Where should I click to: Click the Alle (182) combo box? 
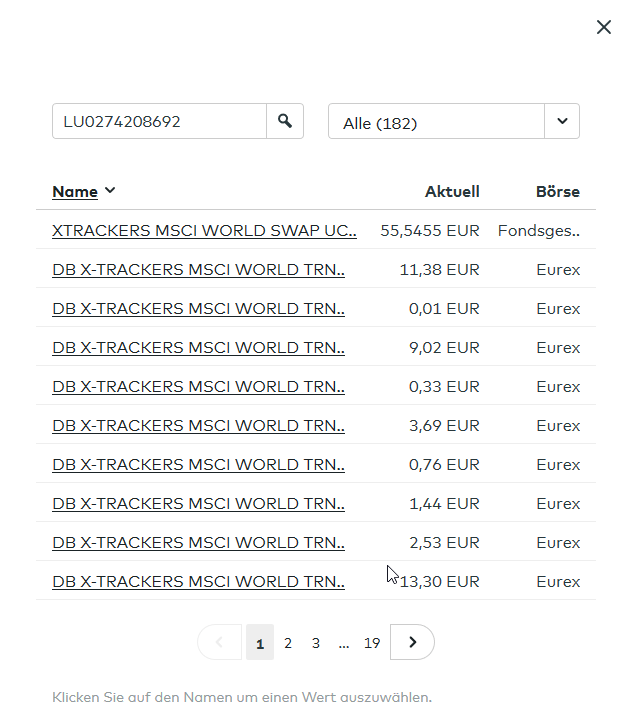(436, 123)
